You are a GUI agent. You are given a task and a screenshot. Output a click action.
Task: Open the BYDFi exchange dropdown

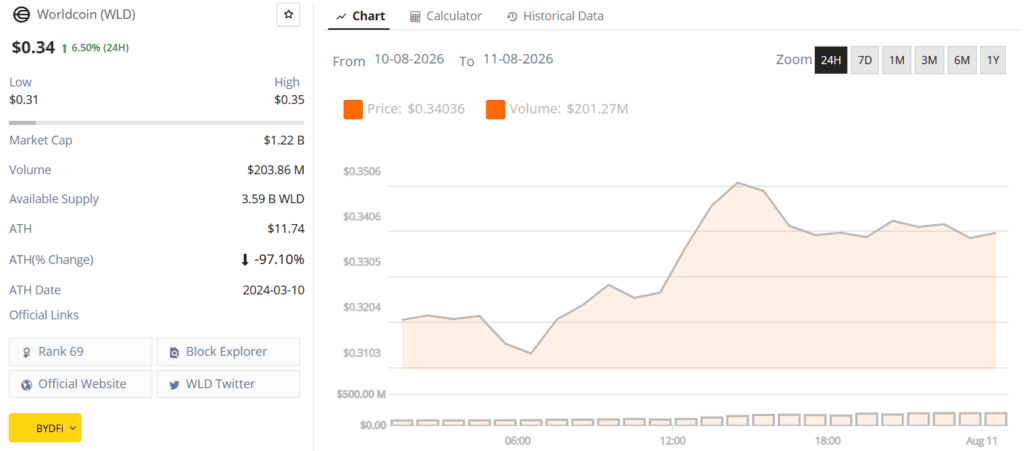click(x=45, y=428)
